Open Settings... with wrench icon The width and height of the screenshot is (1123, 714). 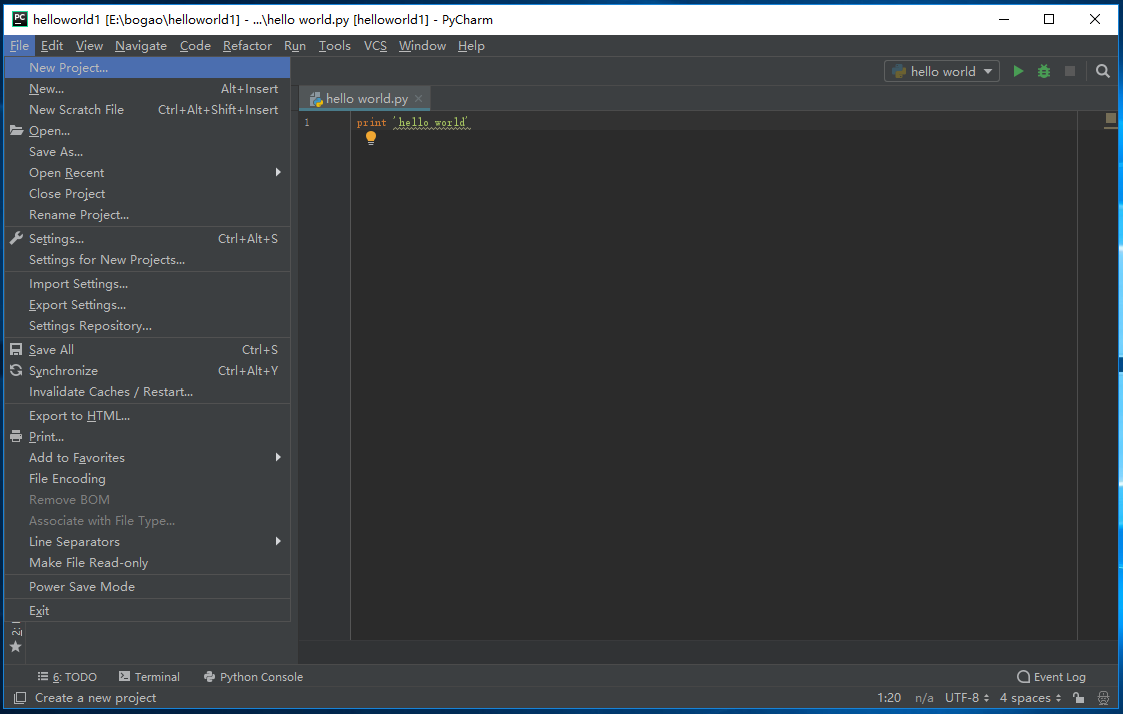[x=148, y=238]
